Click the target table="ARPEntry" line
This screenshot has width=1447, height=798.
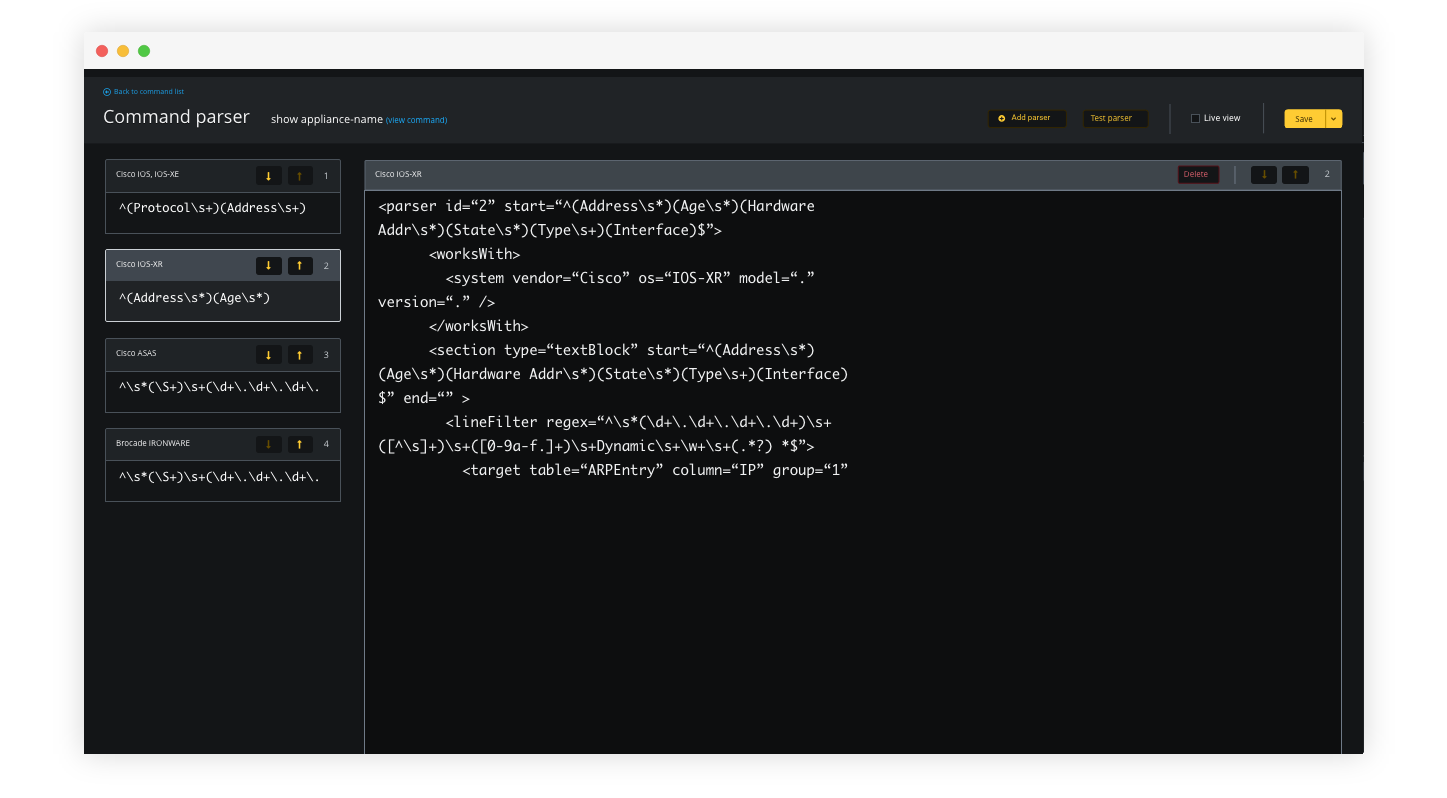tap(655, 470)
